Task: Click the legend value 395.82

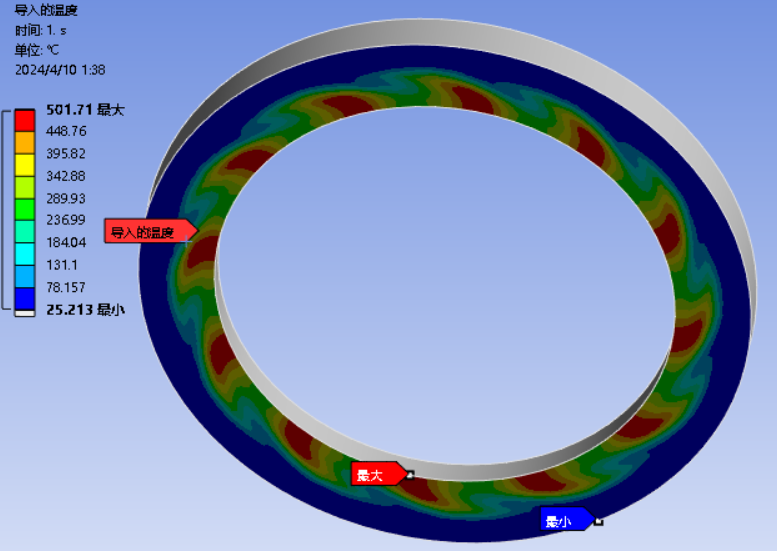Action: pyautogui.click(x=66, y=154)
